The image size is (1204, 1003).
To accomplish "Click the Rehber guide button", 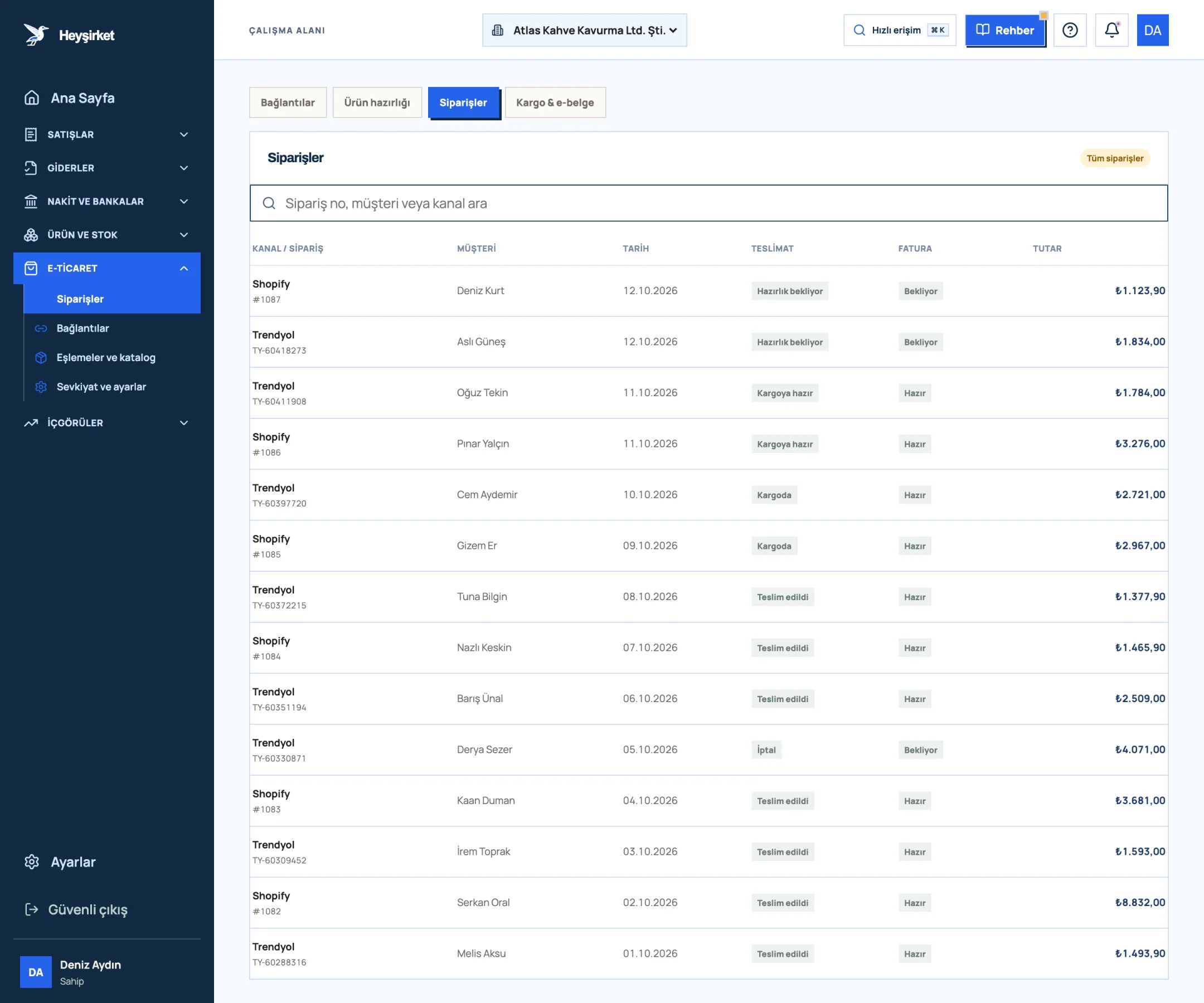I will click(1005, 31).
